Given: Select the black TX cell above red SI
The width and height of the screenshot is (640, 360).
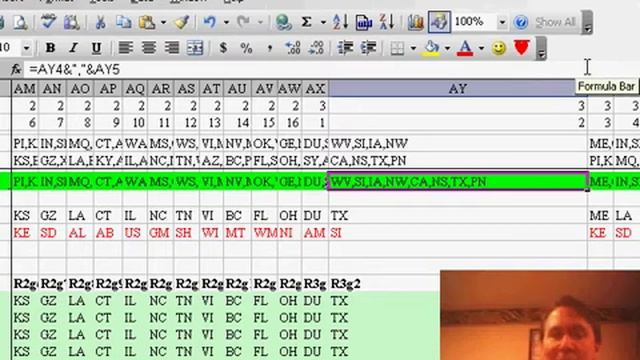Looking at the screenshot, I should point(458,216).
